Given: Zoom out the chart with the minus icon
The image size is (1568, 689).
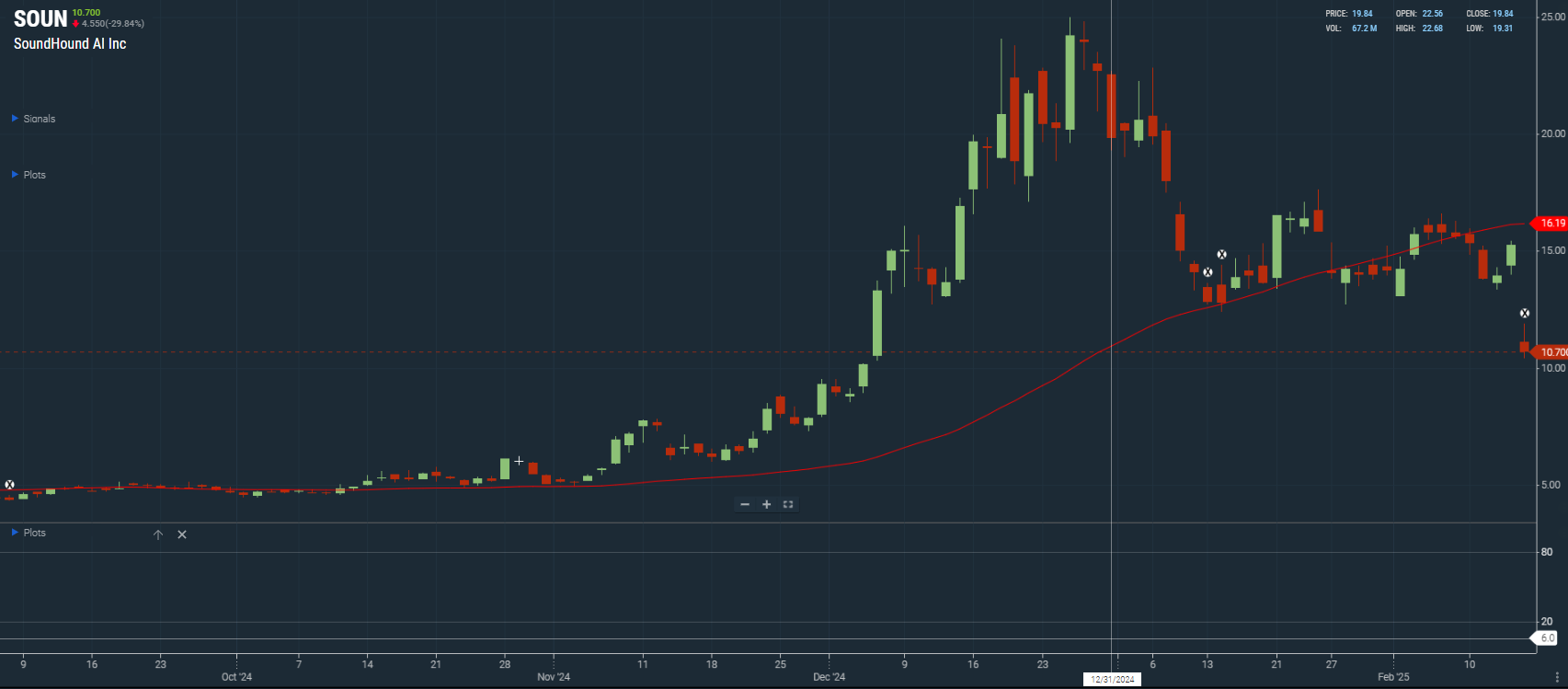Looking at the screenshot, I should coord(745,504).
